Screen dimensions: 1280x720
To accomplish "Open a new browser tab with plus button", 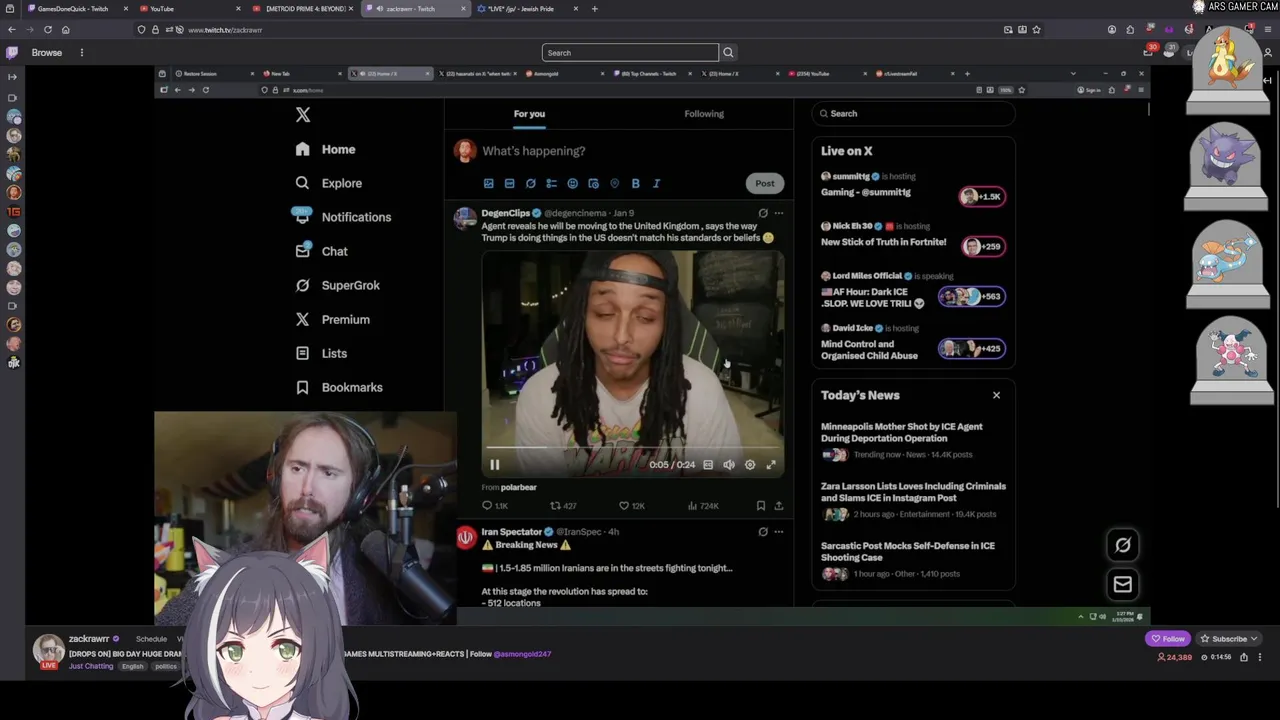I will 594,9.
